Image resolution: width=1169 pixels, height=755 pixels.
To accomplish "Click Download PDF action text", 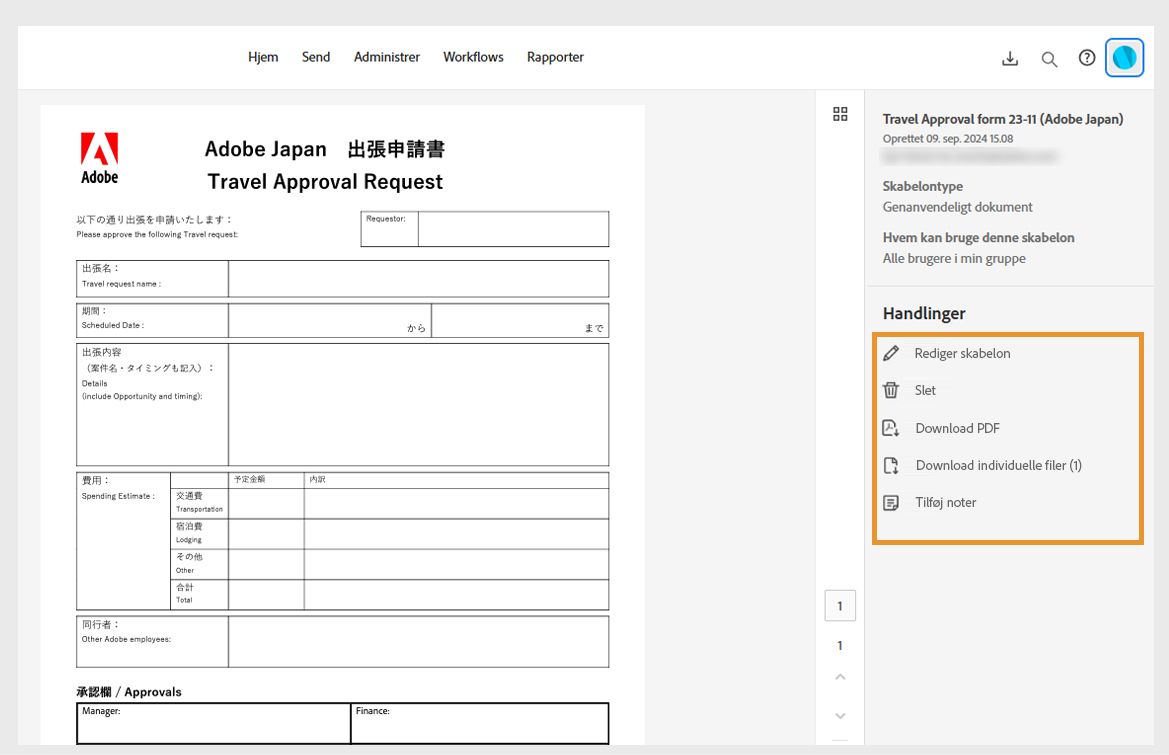I will pos(957,428).
